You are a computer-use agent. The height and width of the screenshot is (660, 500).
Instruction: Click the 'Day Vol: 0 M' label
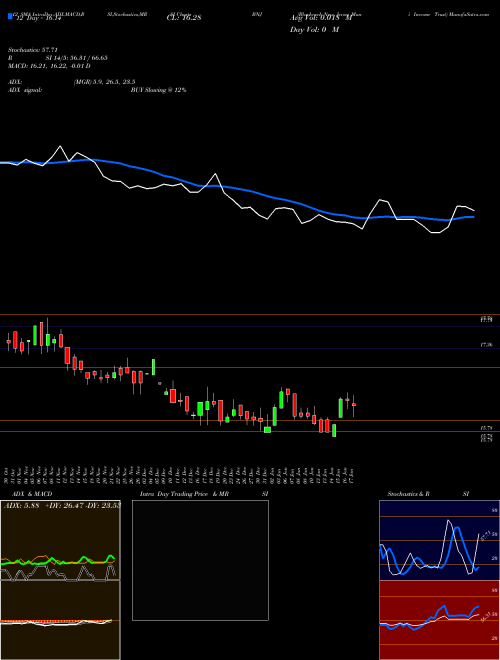314,30
